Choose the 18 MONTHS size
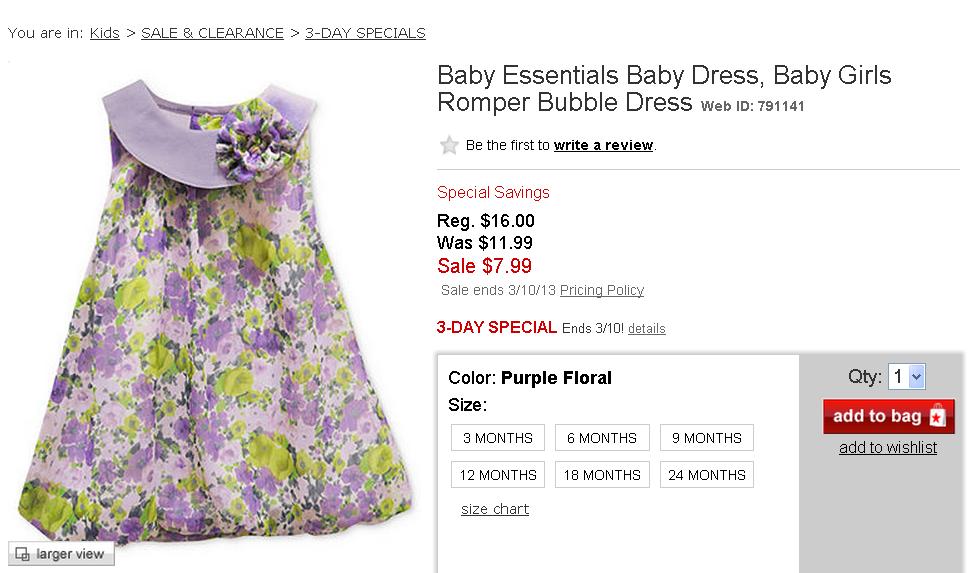The image size is (975, 573). pyautogui.click(x=602, y=475)
